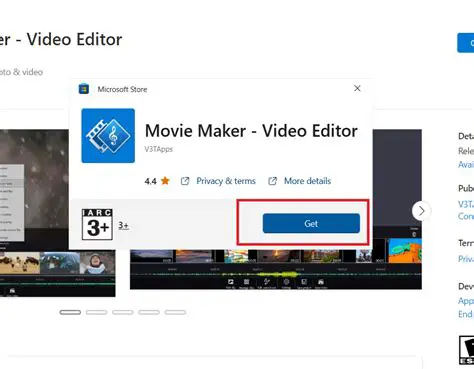Click the external link icon beside More details
This screenshot has height=369, width=474.
tap(273, 181)
